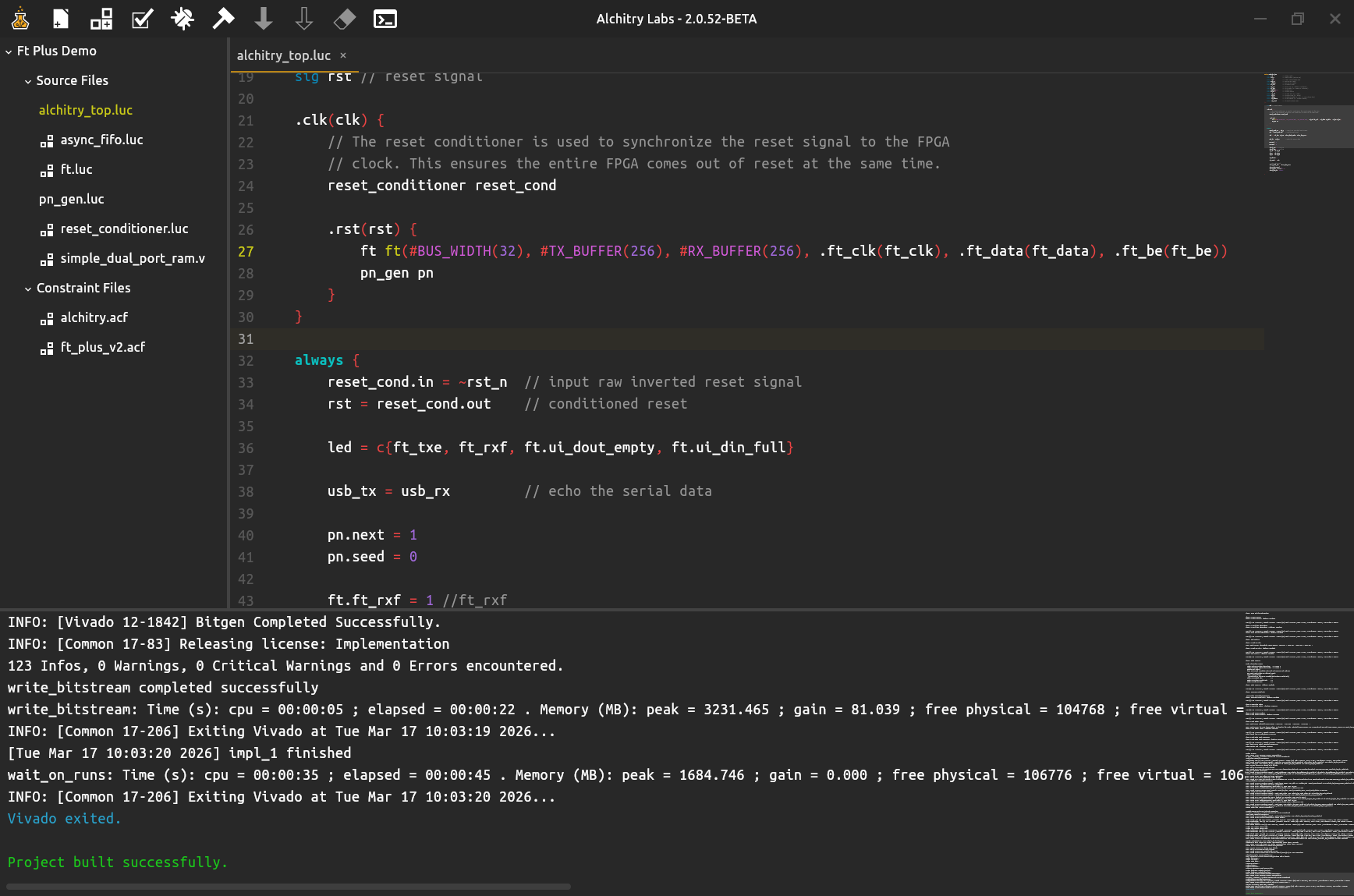1354x896 pixels.
Task: Start the debugger with the bug icon
Action: (183, 19)
